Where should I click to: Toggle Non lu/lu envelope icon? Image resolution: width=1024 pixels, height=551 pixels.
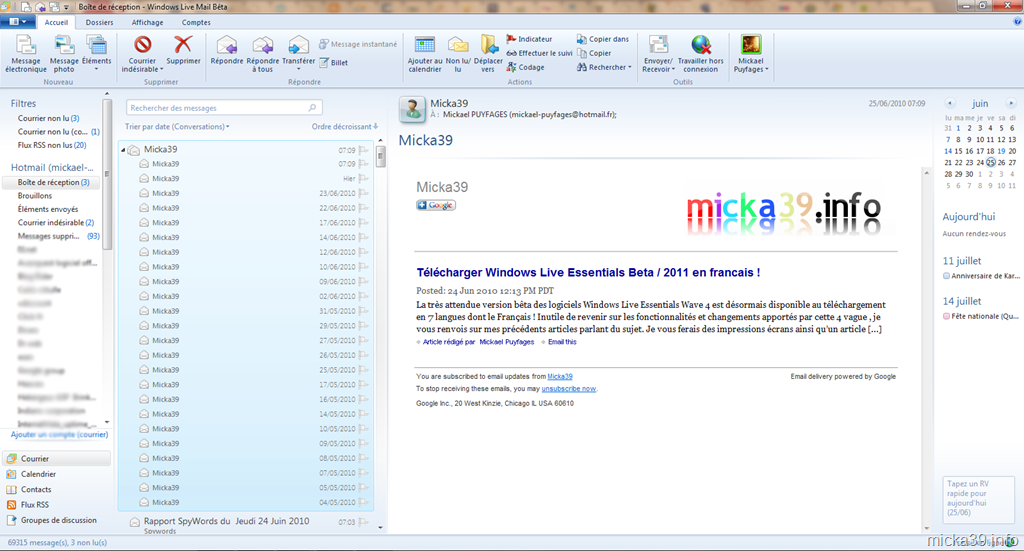(458, 44)
